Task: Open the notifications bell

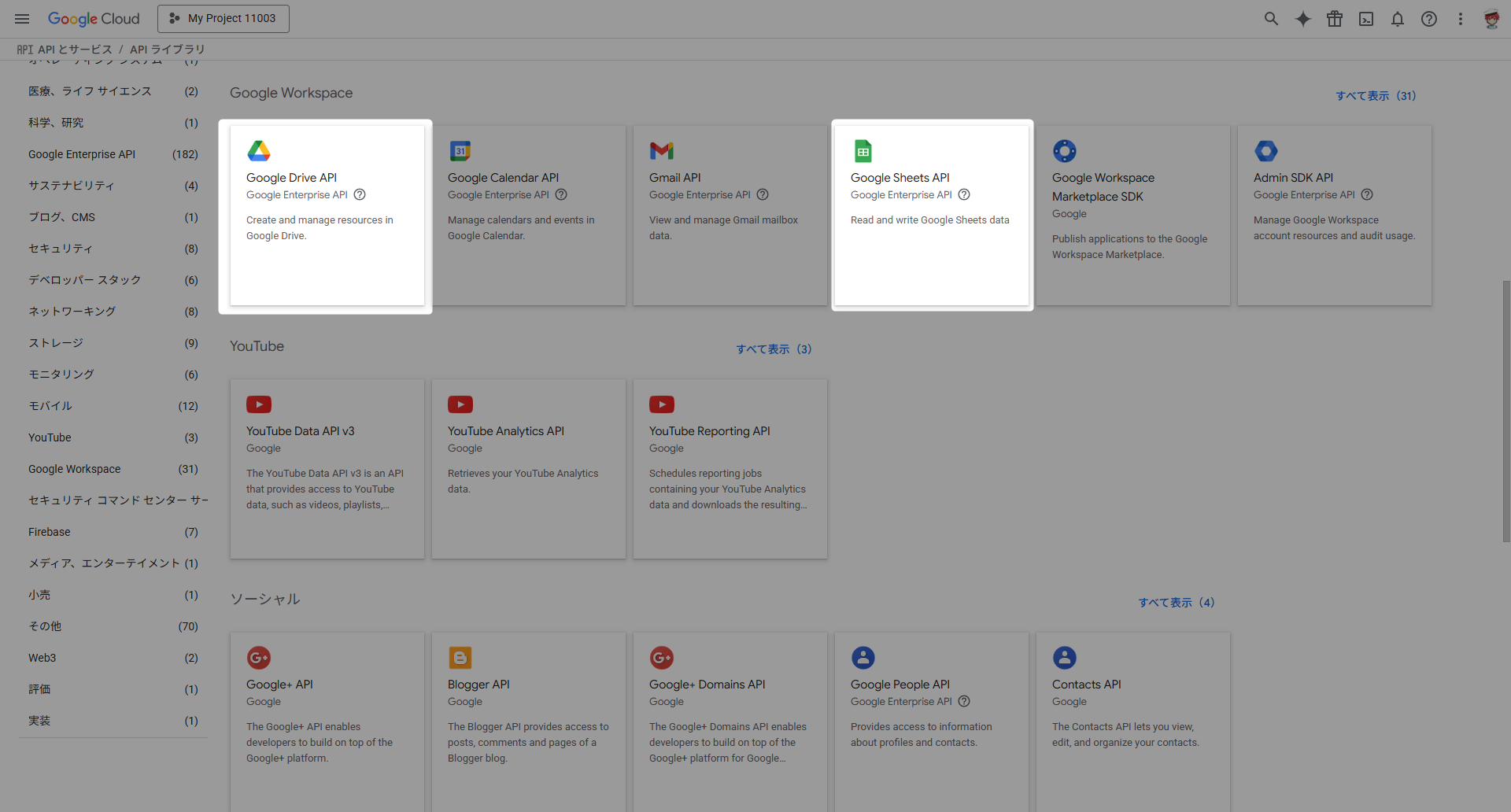Action: click(1398, 19)
